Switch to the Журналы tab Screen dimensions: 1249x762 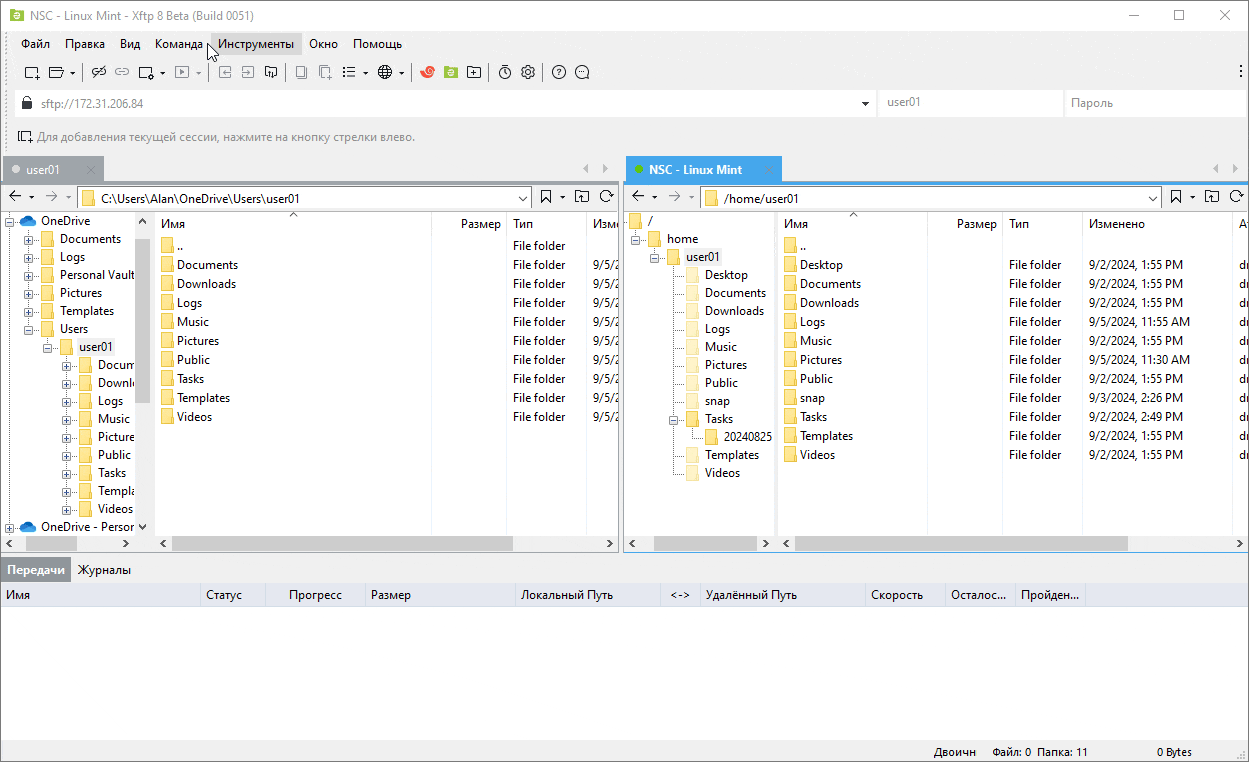[104, 570]
